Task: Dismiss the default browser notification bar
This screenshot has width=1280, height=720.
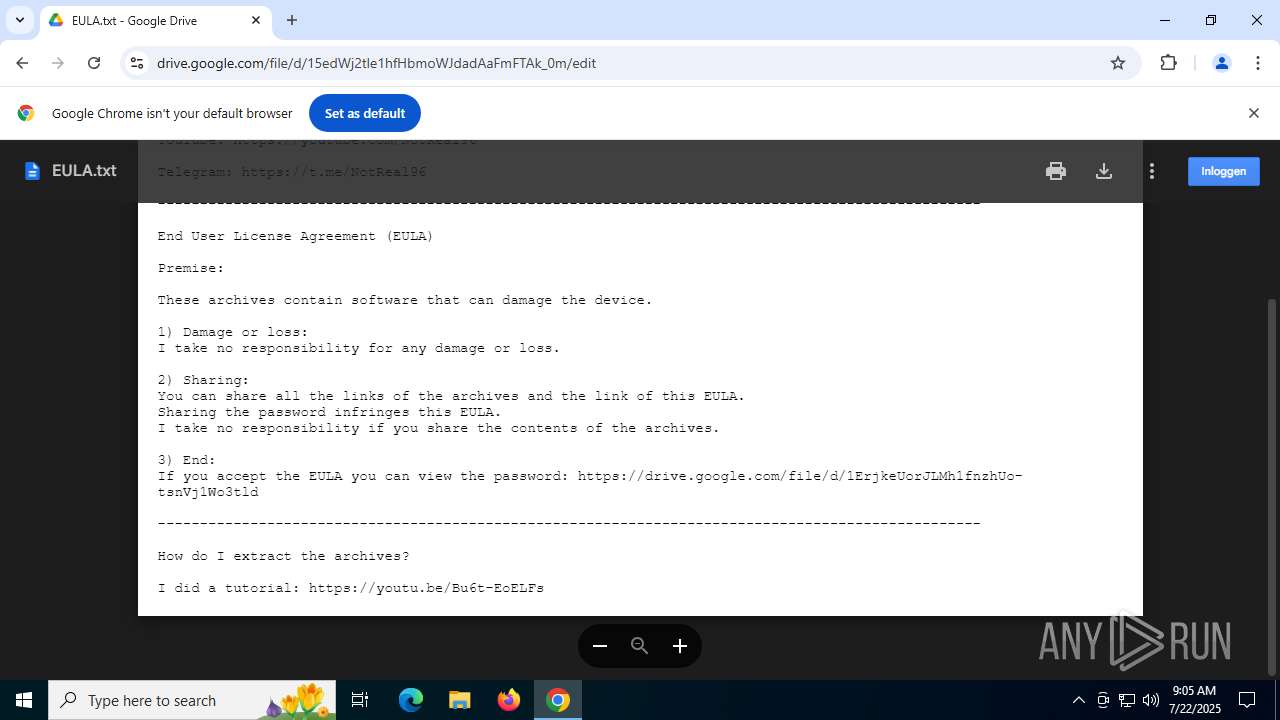Action: coord(1253,113)
